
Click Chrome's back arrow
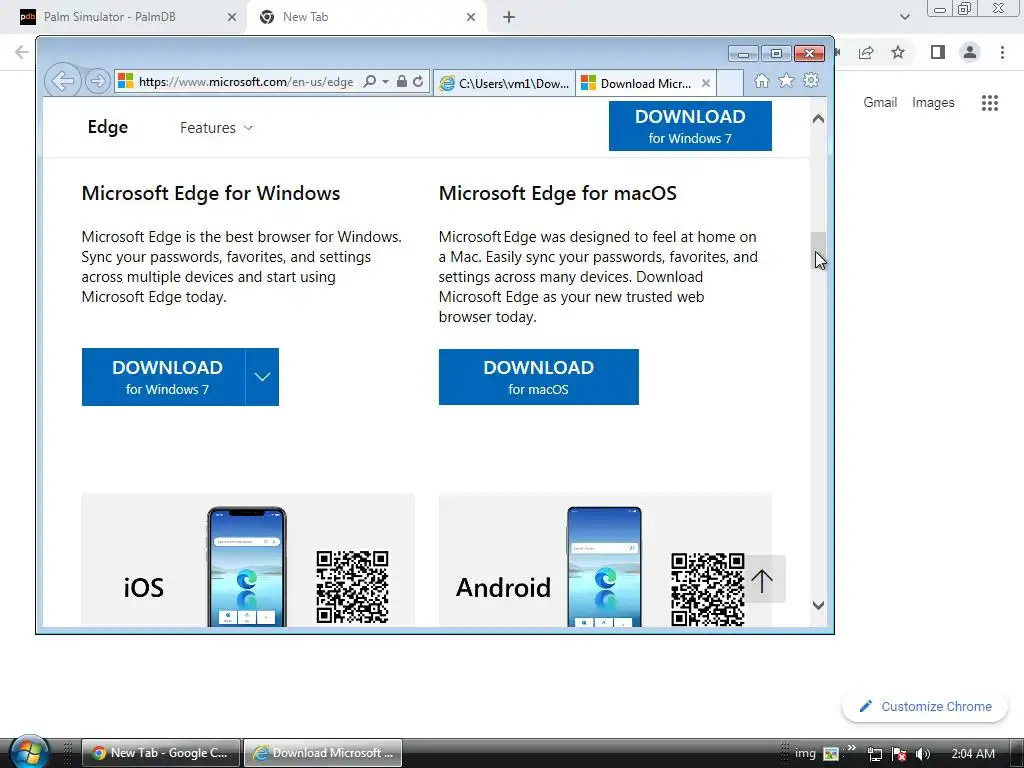point(22,52)
